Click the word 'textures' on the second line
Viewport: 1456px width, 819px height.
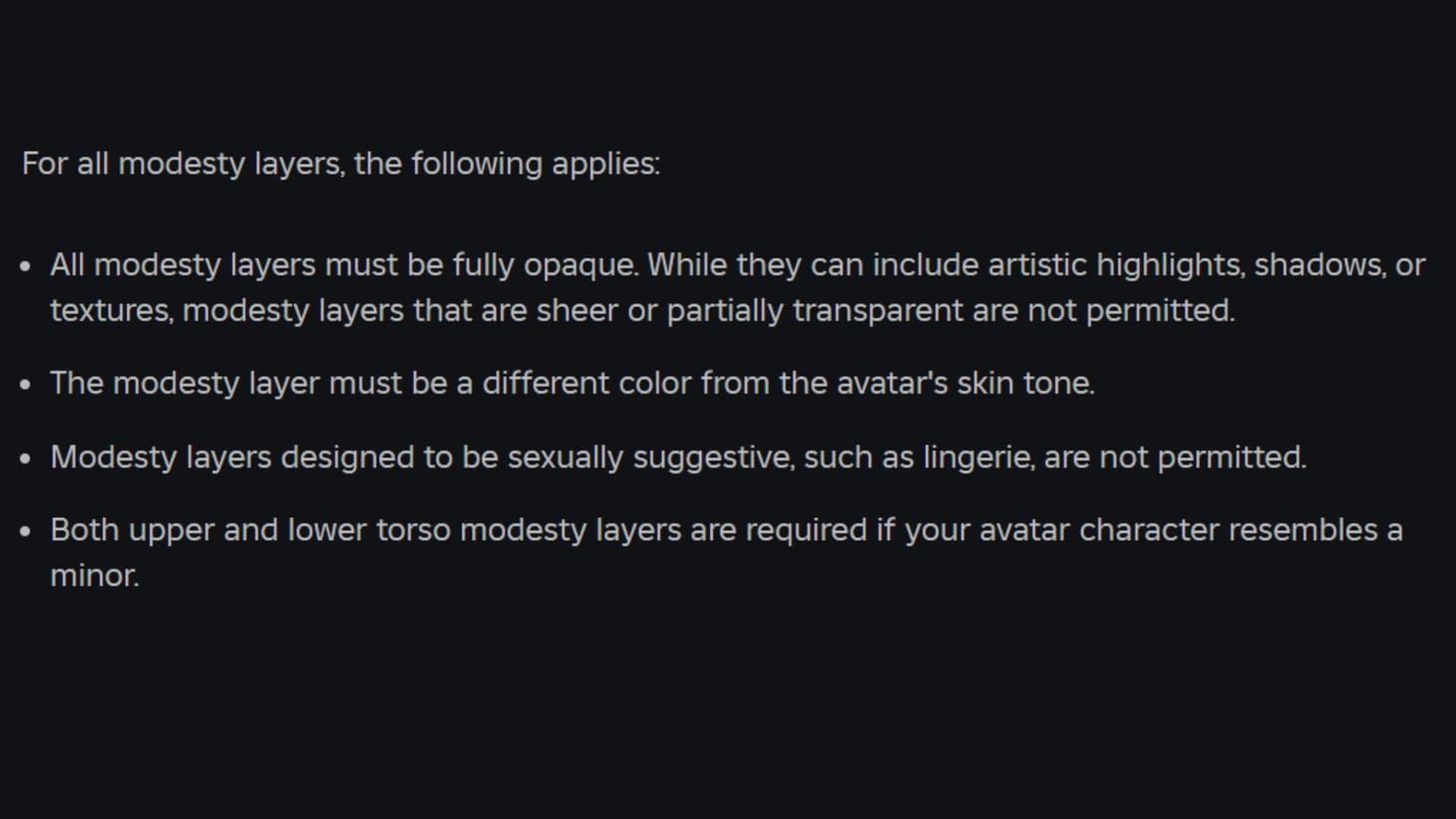pos(112,311)
